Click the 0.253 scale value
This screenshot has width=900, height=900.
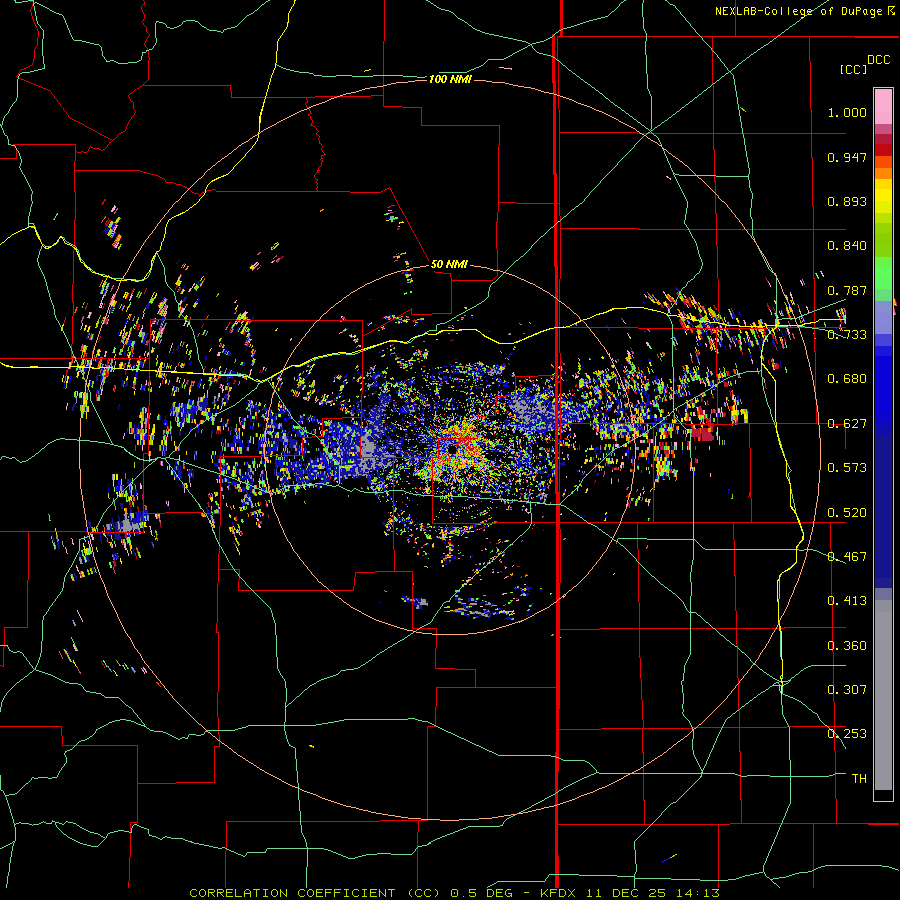coord(847,734)
